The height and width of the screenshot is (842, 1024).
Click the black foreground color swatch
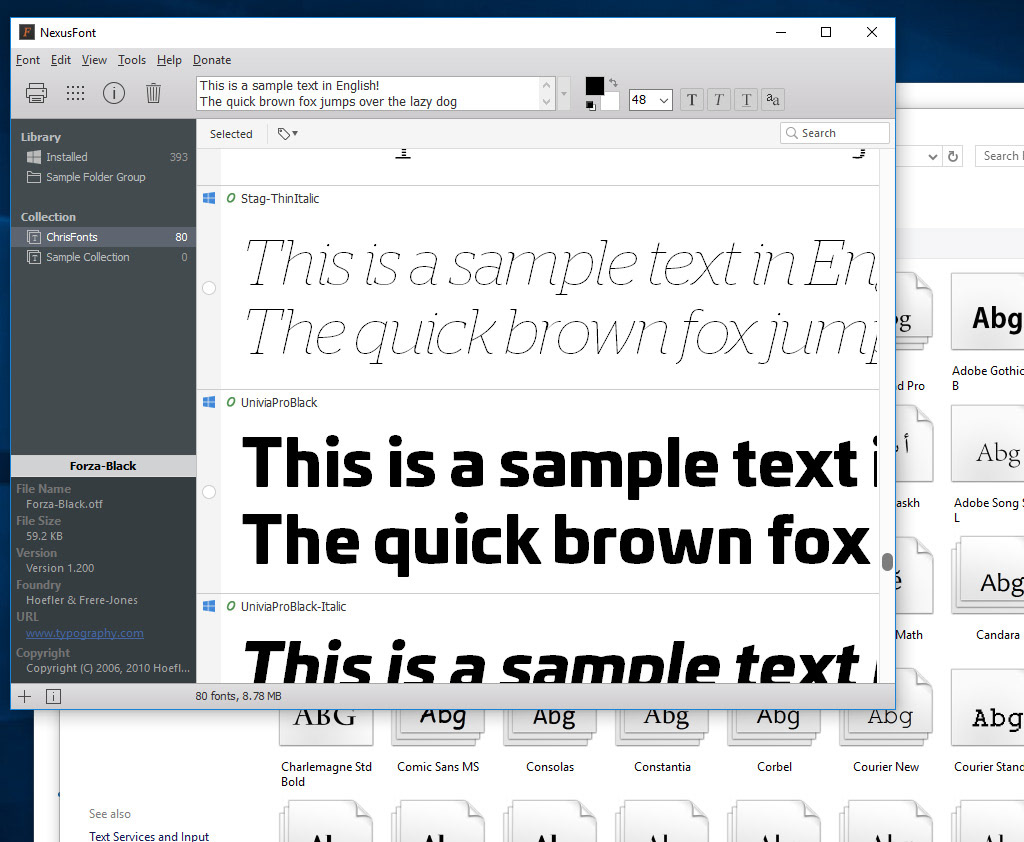pyautogui.click(x=594, y=86)
